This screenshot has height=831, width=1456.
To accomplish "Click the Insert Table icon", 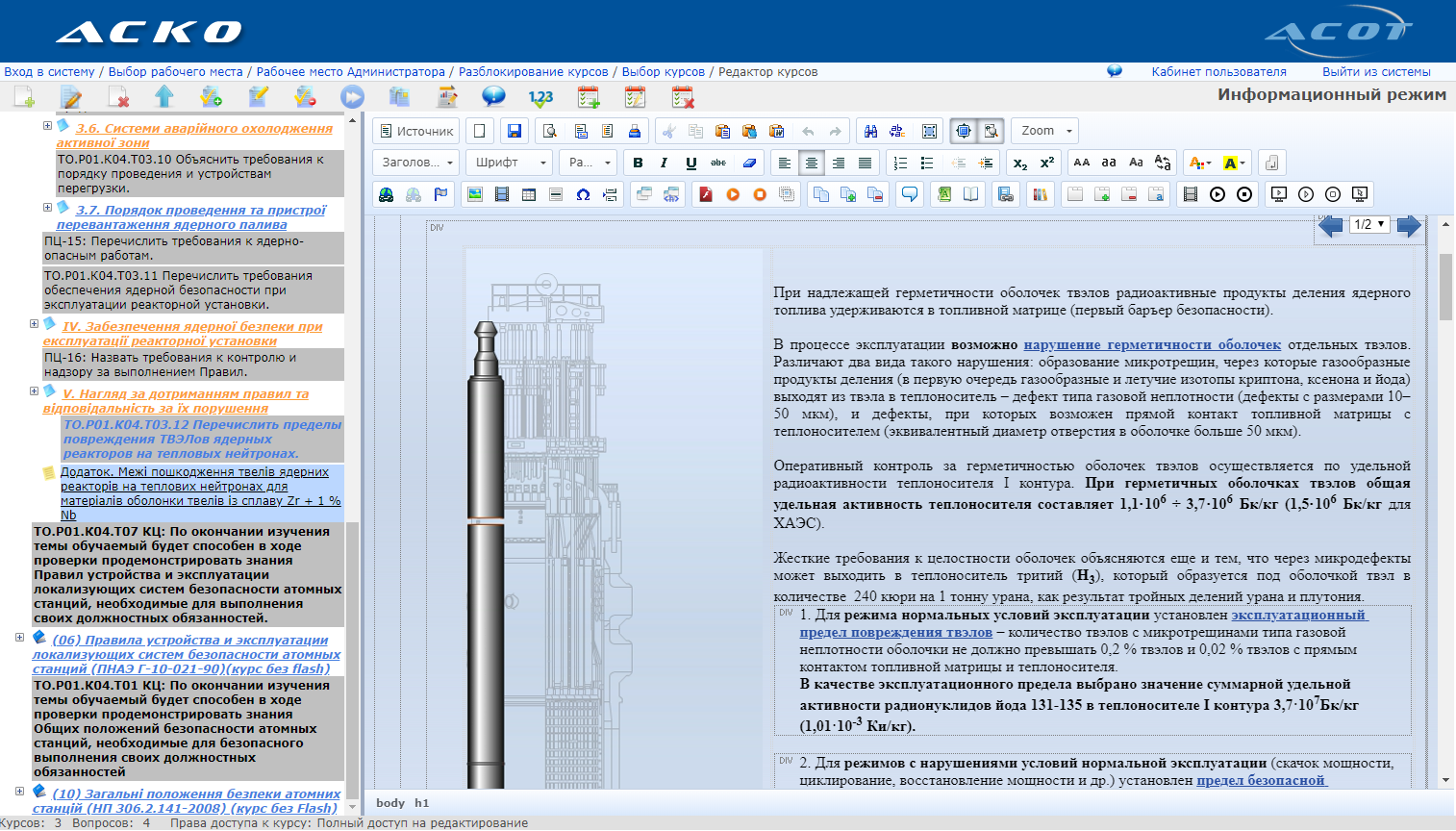I will pos(529,194).
